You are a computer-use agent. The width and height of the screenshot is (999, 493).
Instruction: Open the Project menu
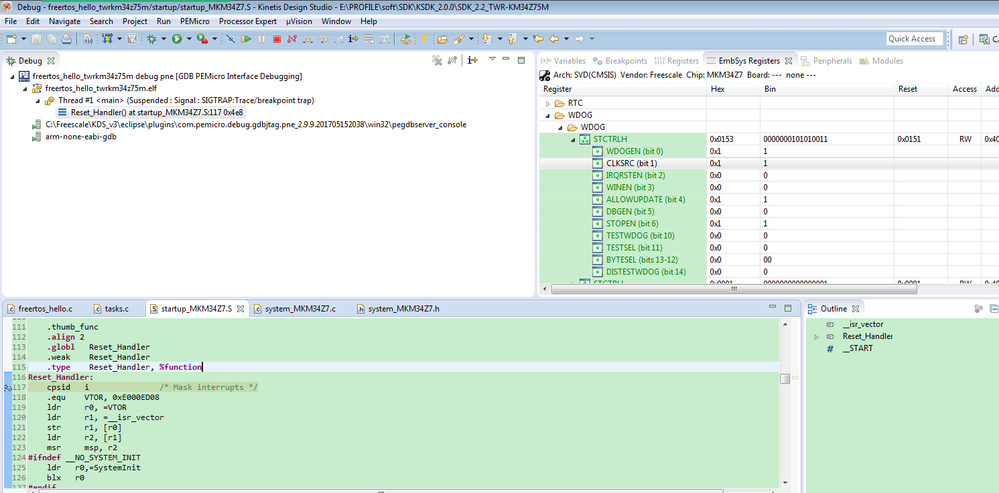click(135, 21)
